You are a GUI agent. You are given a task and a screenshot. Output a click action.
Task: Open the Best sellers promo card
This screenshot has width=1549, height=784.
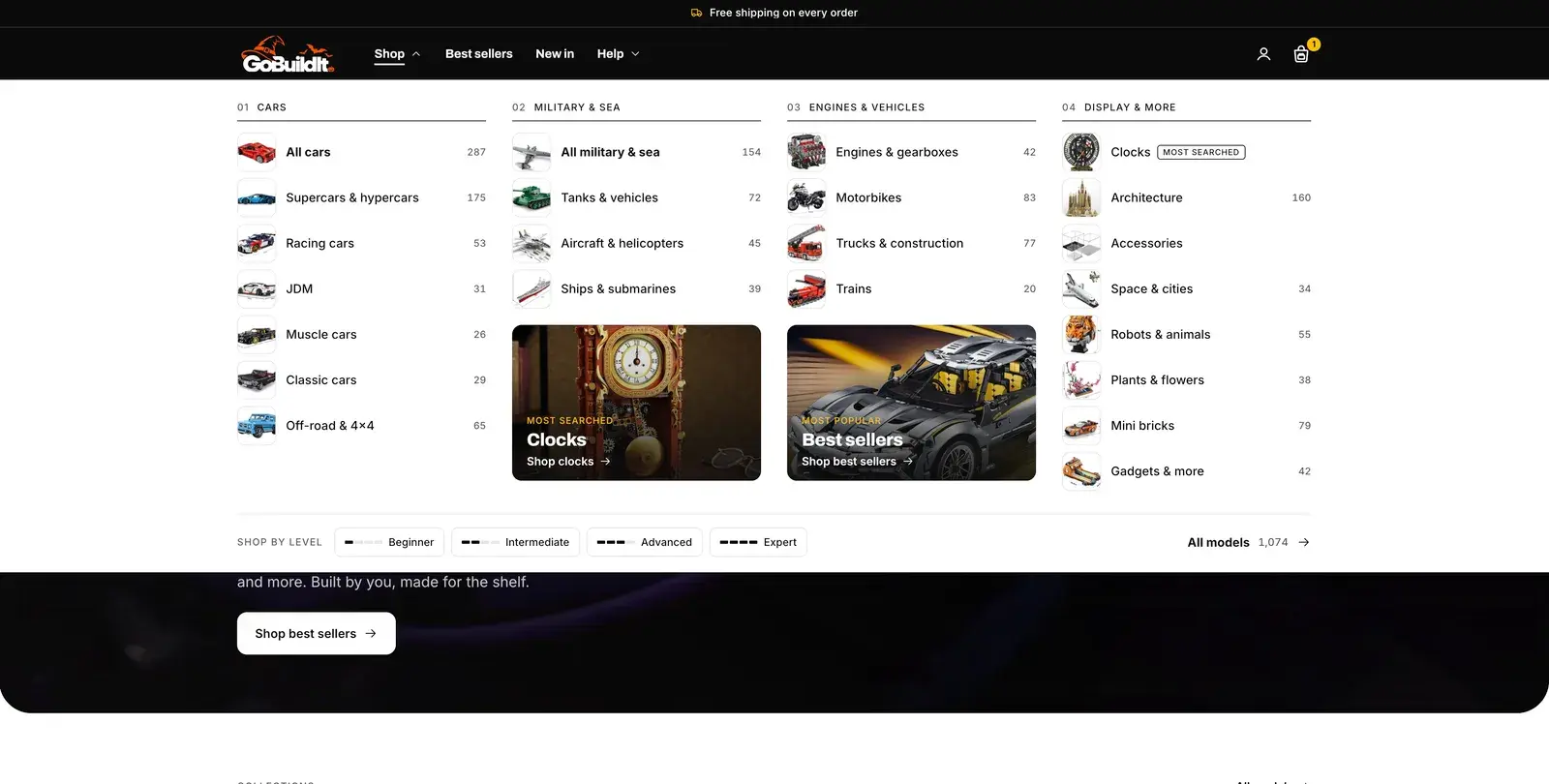pyautogui.click(x=911, y=403)
